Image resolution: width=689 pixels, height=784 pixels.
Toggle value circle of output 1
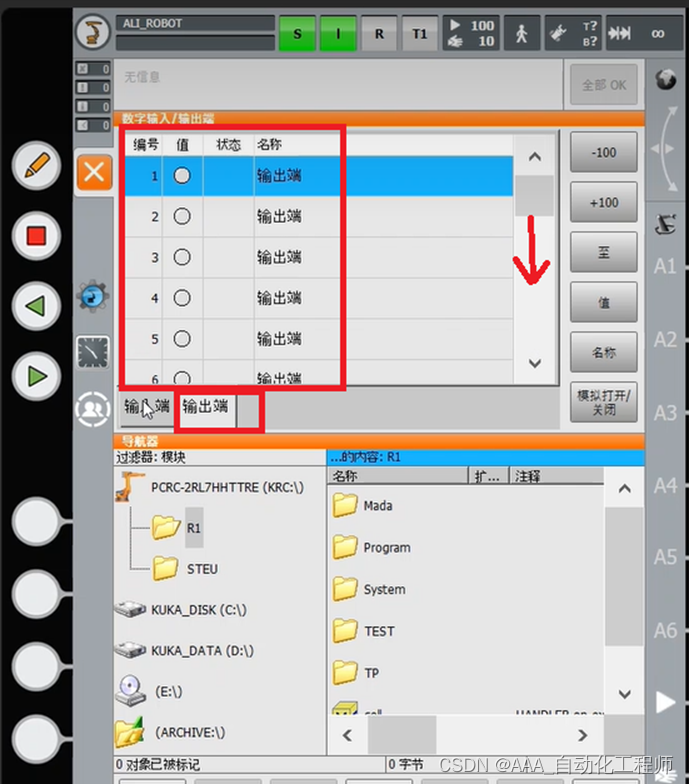[x=182, y=176]
